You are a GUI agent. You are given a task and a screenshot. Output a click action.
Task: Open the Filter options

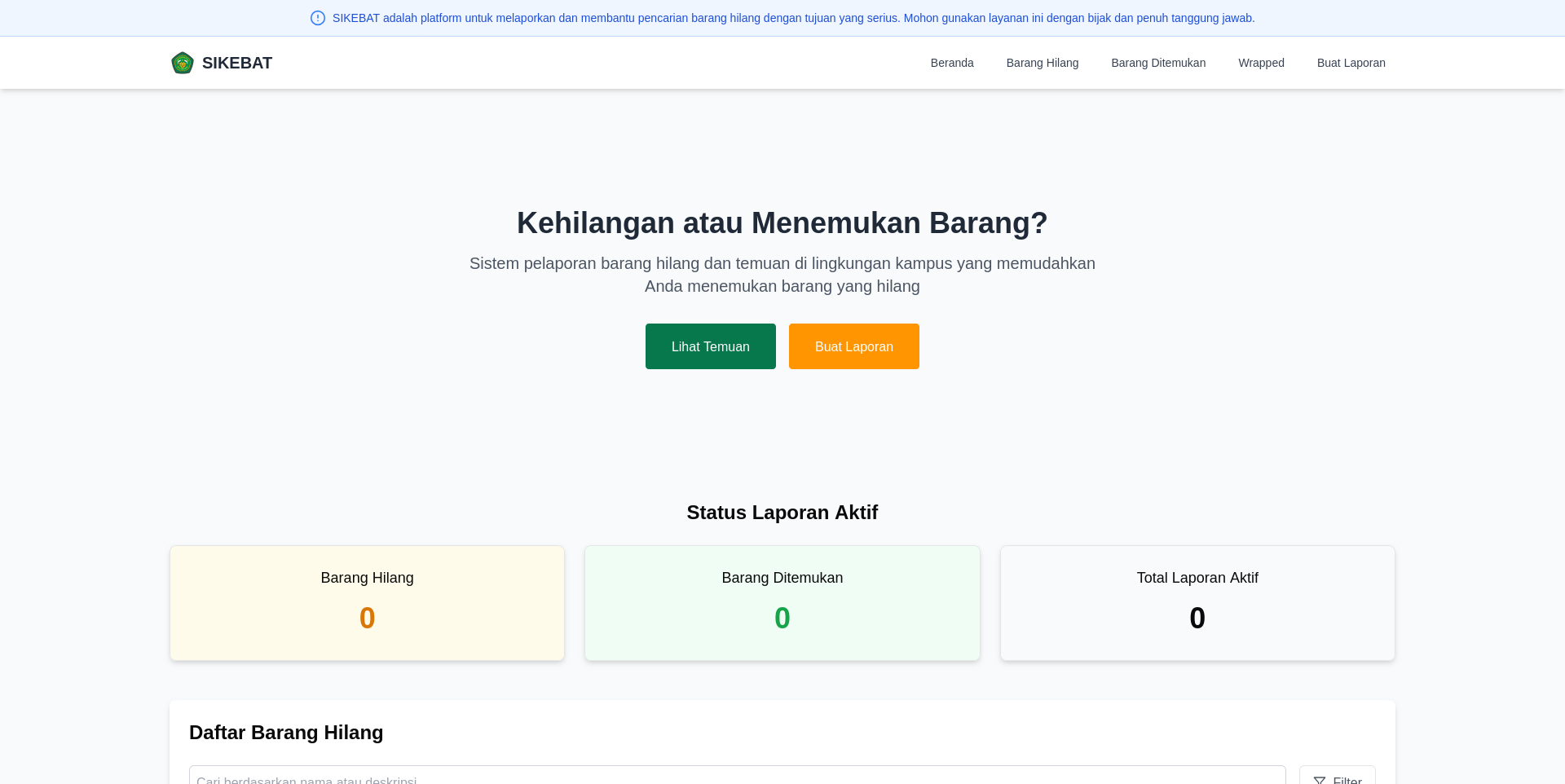(1338, 778)
